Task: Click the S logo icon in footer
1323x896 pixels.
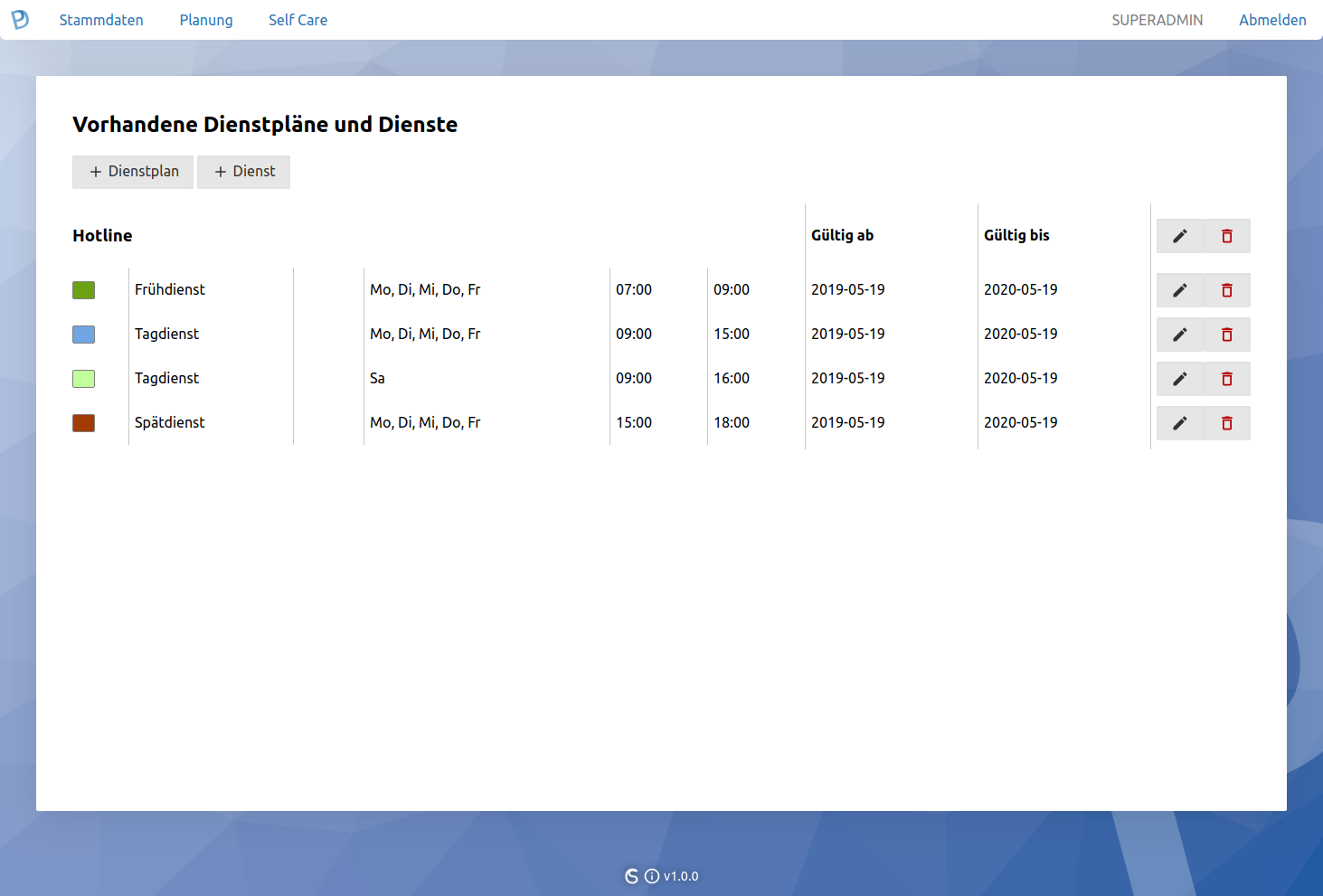Action: click(631, 876)
